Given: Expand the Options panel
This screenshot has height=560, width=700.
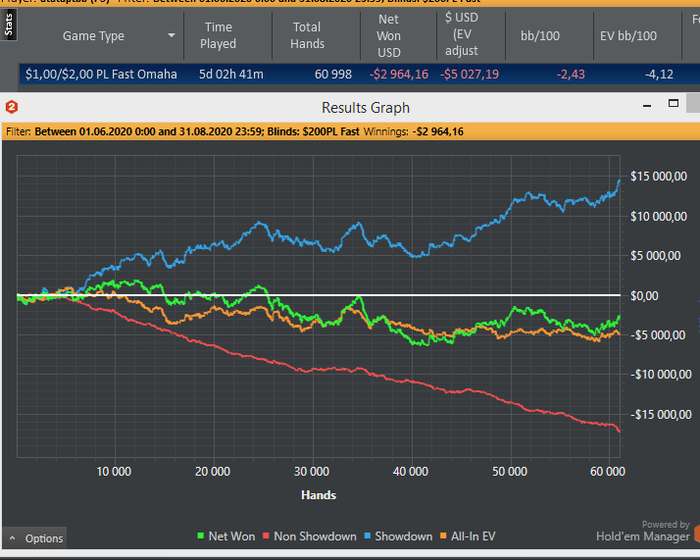Looking at the screenshot, I should point(35,538).
